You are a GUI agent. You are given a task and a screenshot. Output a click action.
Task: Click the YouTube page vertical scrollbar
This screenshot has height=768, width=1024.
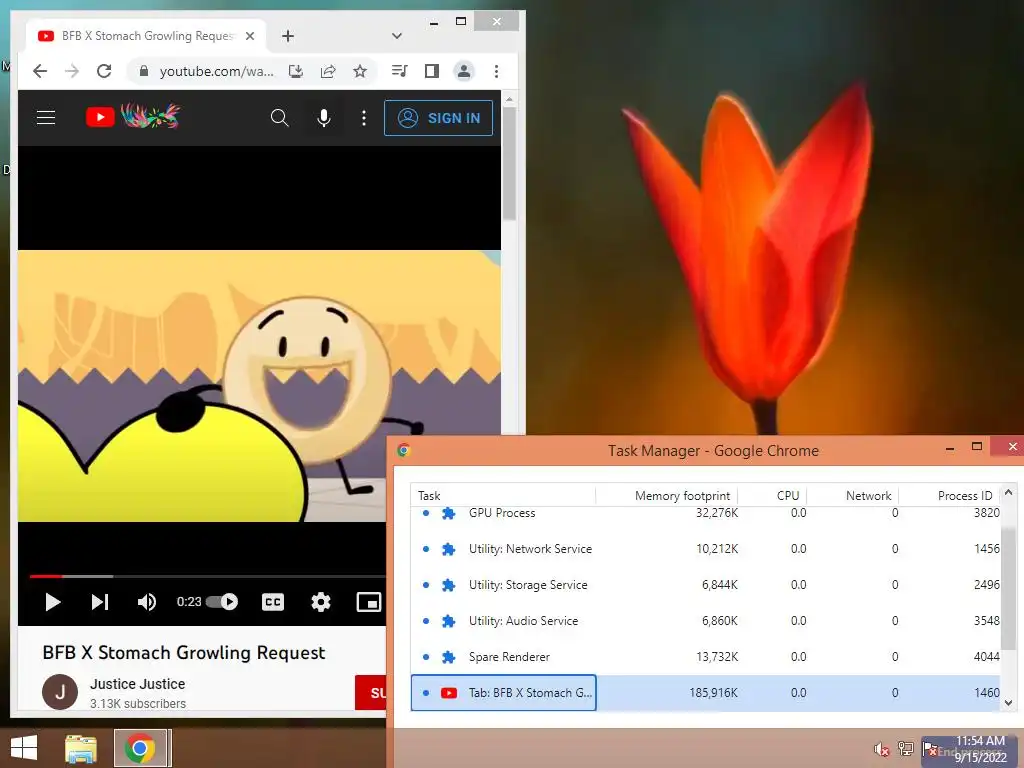509,163
